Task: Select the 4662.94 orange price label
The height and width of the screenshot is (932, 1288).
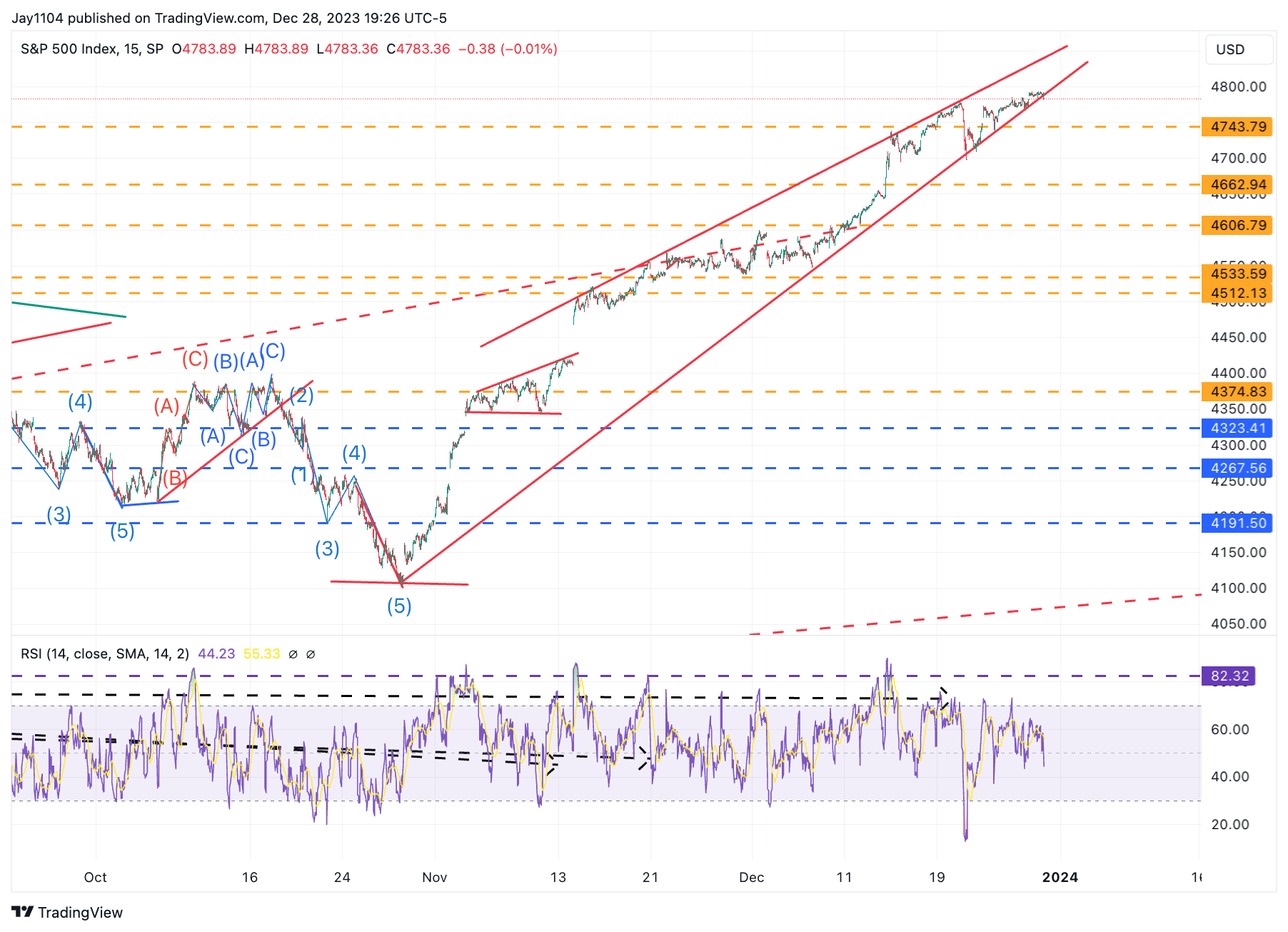Action: coord(1238,184)
